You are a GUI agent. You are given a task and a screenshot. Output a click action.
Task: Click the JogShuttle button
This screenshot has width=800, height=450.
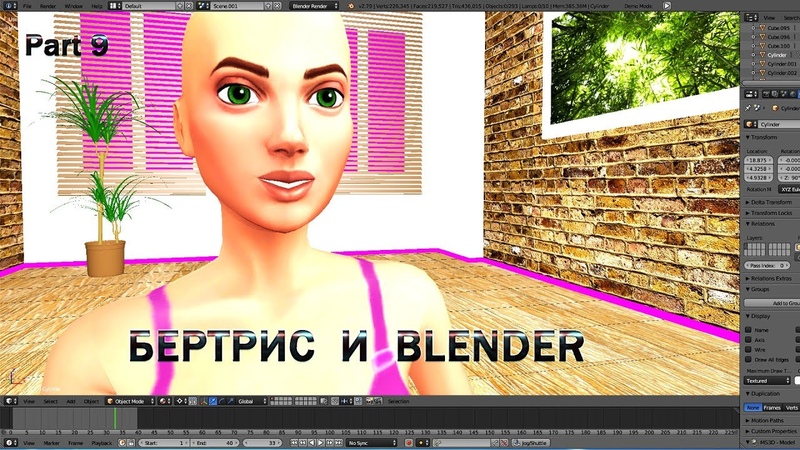(x=531, y=443)
